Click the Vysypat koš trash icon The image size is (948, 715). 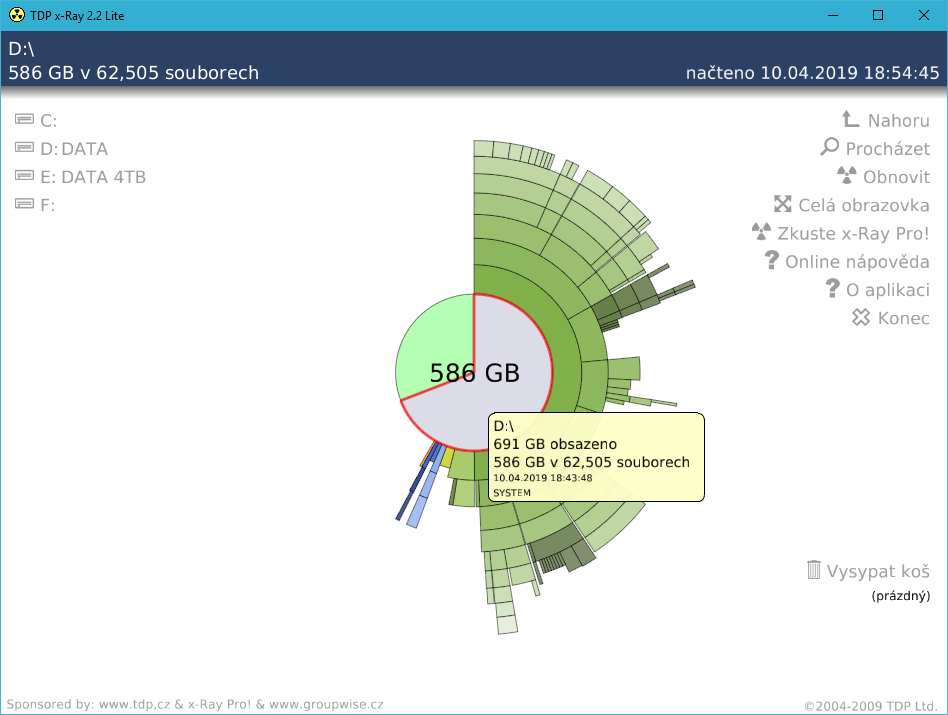pyautogui.click(x=814, y=570)
